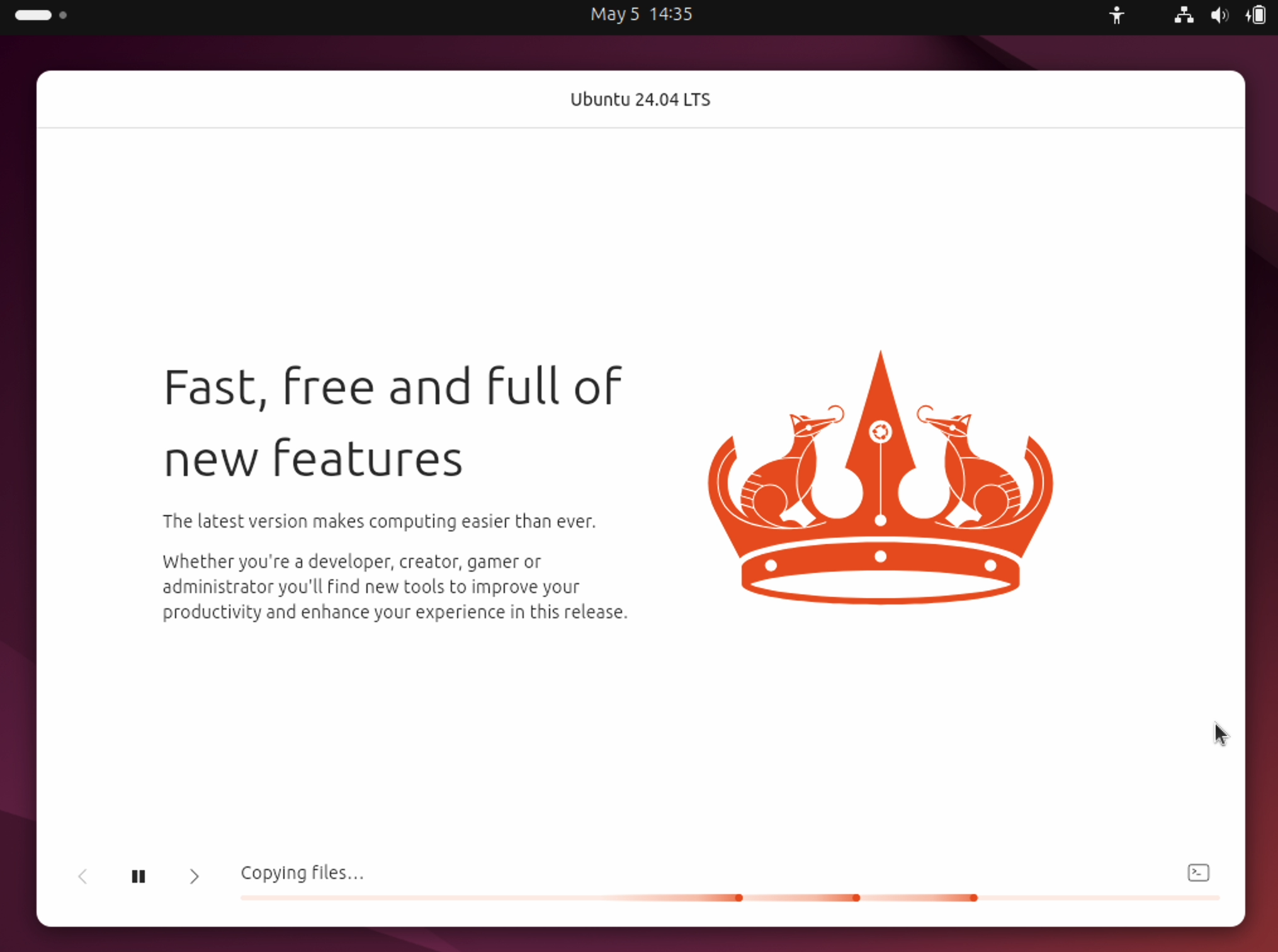Click the Activities workspace pill indicator
This screenshot has width=1278, height=952.
pyautogui.click(x=33, y=15)
